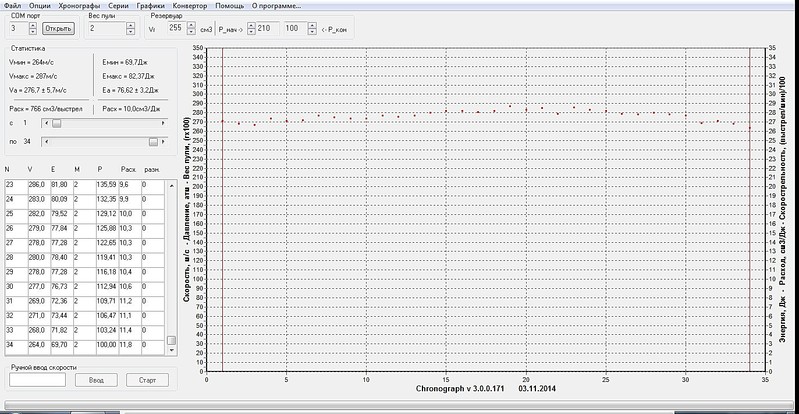Click the Открыть button for COM port
This screenshot has width=799, height=414.
[58, 29]
